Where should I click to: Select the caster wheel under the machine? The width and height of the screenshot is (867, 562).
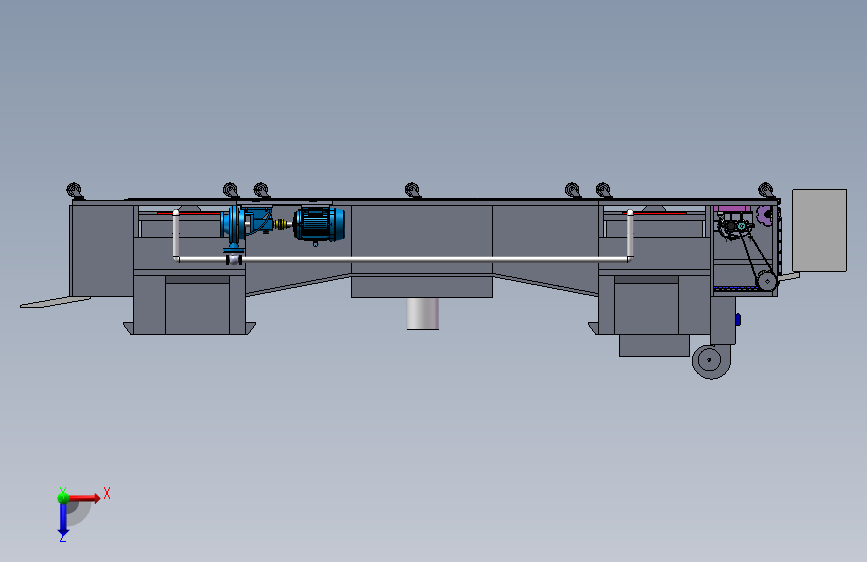click(x=711, y=361)
